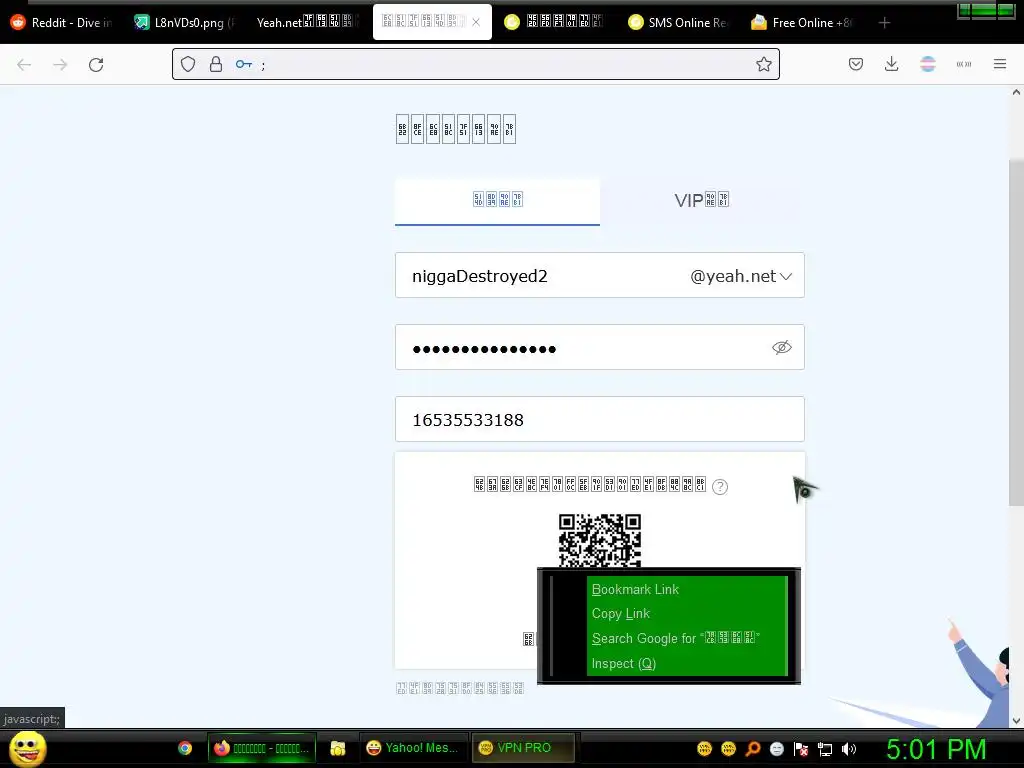Click the help question mark above QR code
The width and height of the screenshot is (1024, 768).
pyautogui.click(x=720, y=487)
